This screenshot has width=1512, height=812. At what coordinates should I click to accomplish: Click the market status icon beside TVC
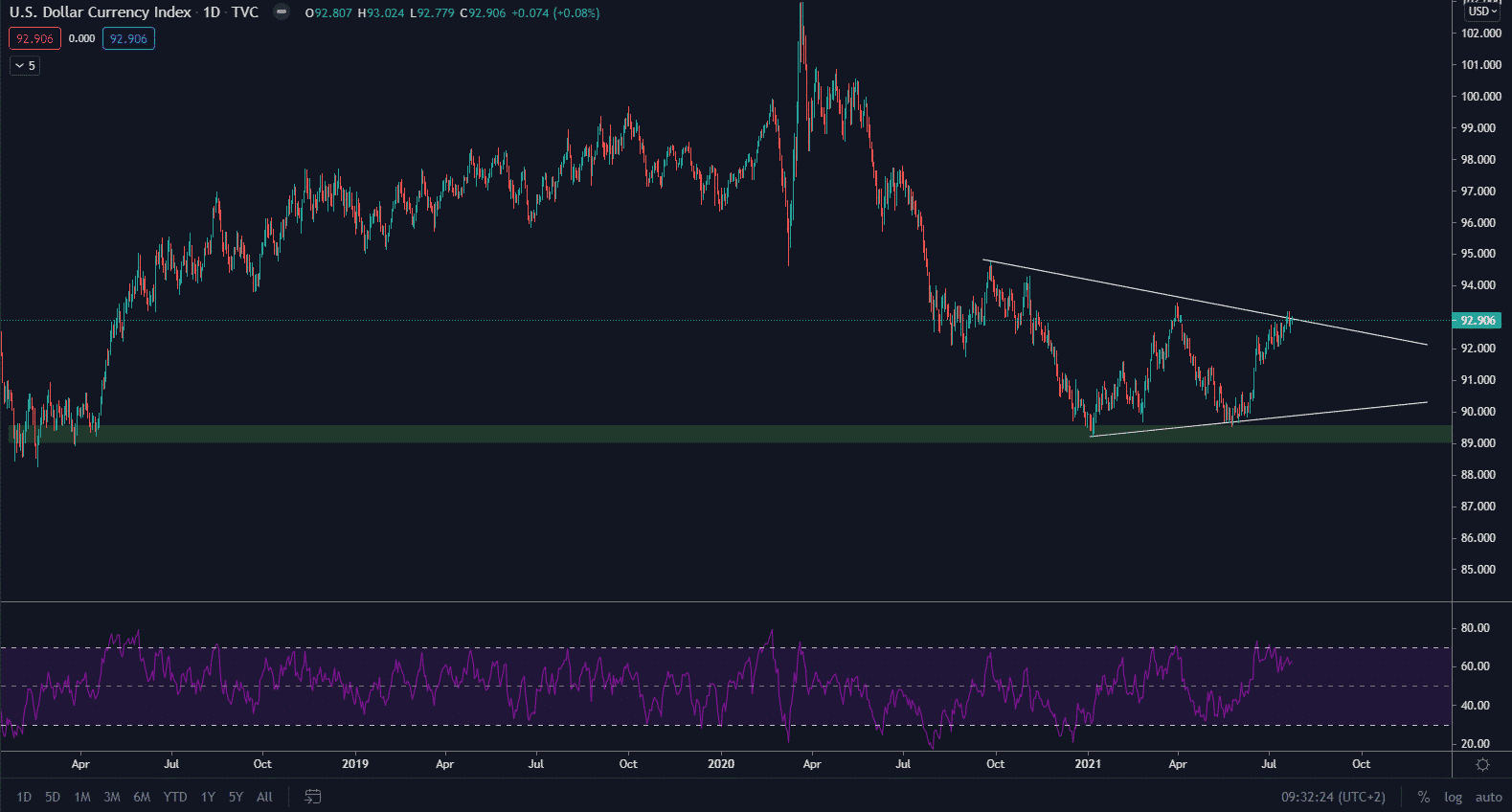281,12
